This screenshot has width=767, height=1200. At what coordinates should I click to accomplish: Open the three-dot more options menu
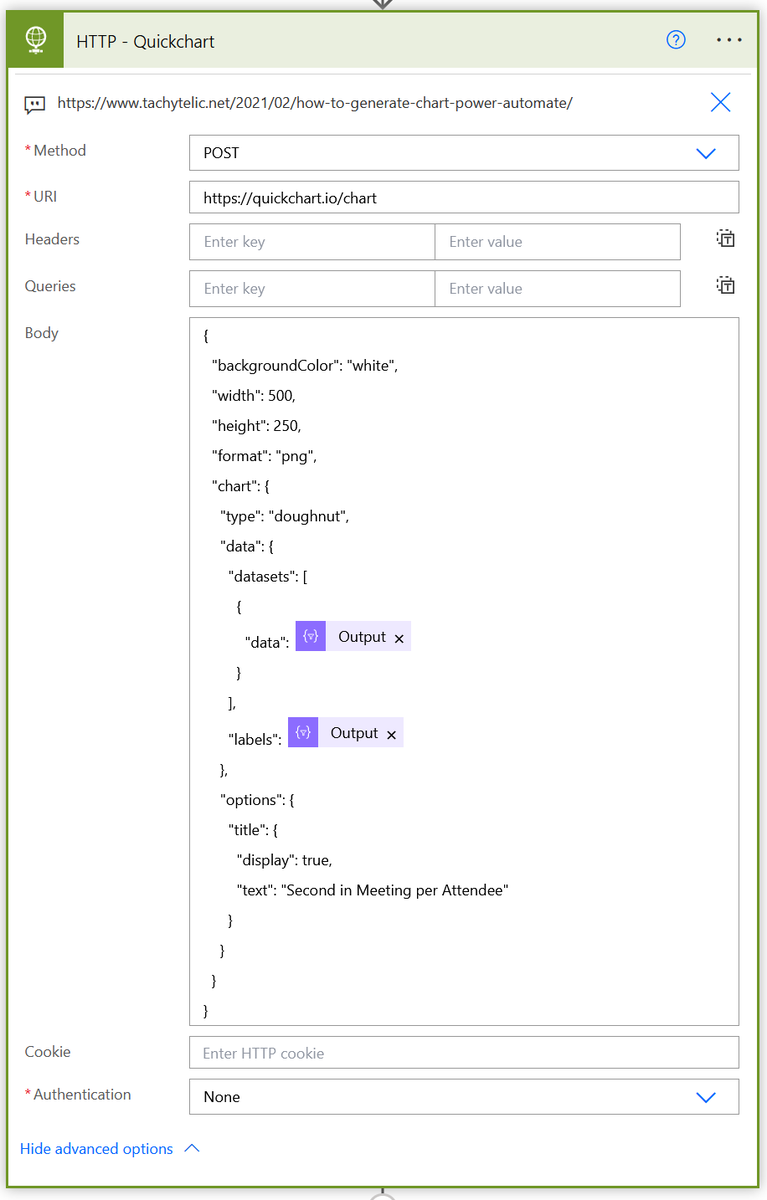click(x=729, y=40)
